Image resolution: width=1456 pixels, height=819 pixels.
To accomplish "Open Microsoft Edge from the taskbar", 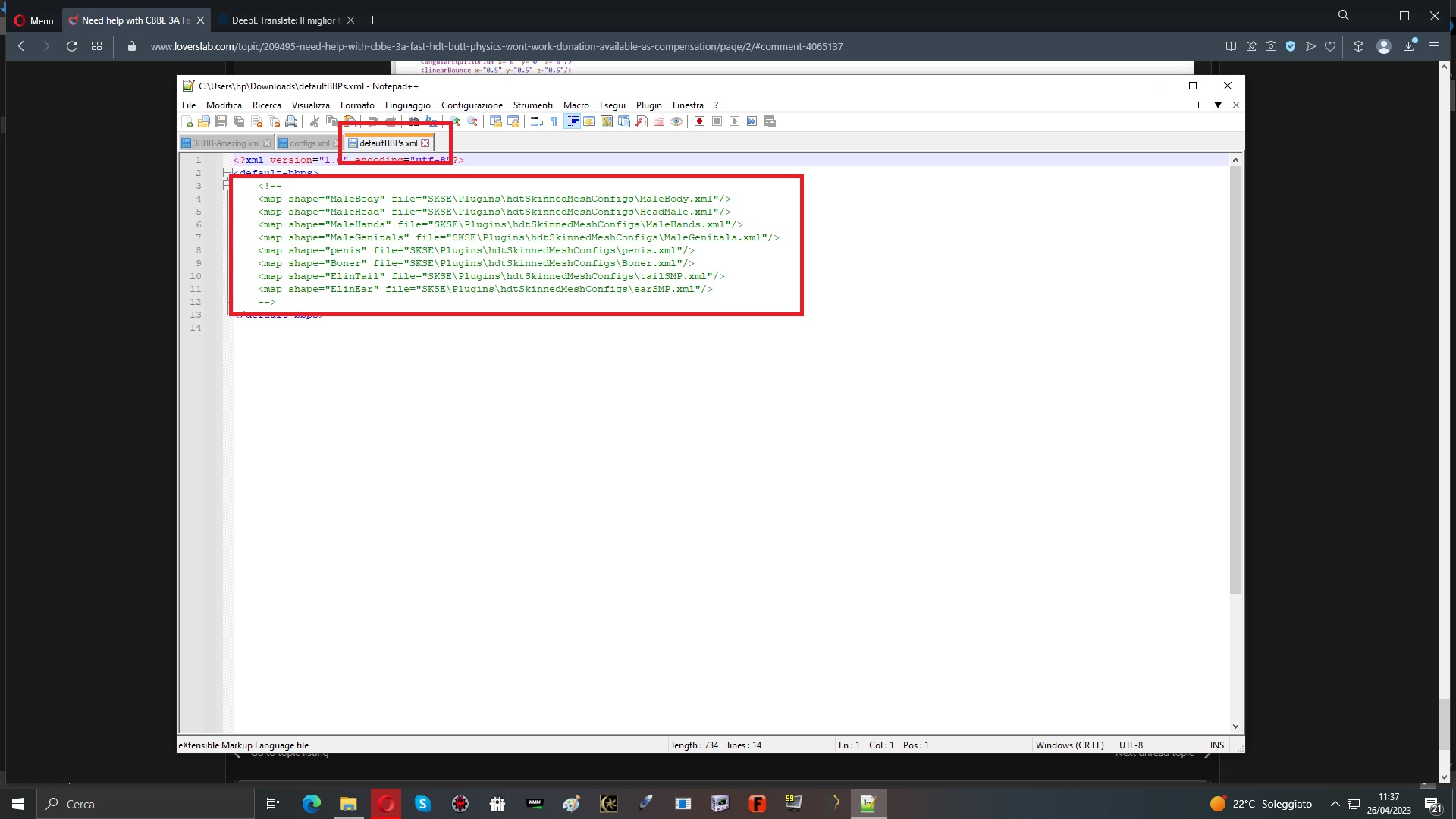I will (x=312, y=804).
